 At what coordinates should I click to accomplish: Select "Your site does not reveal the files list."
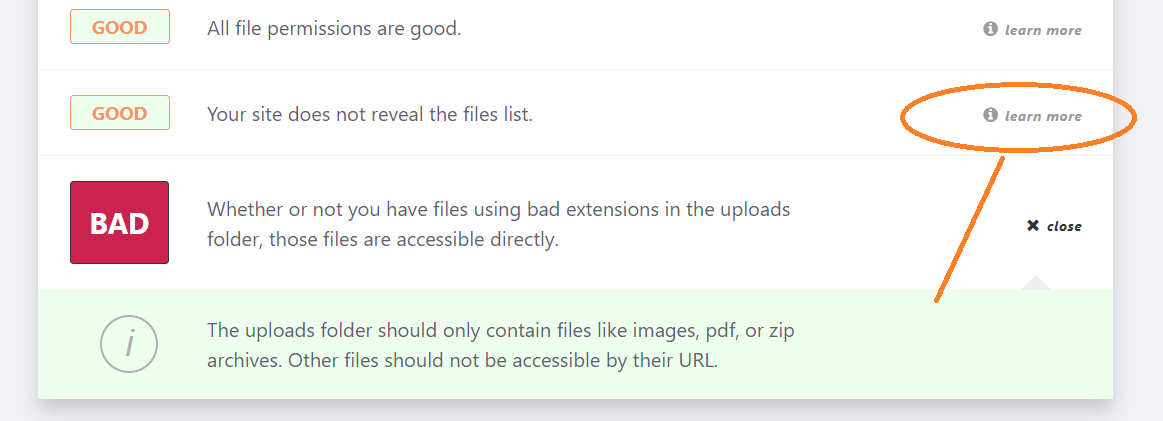click(x=370, y=115)
